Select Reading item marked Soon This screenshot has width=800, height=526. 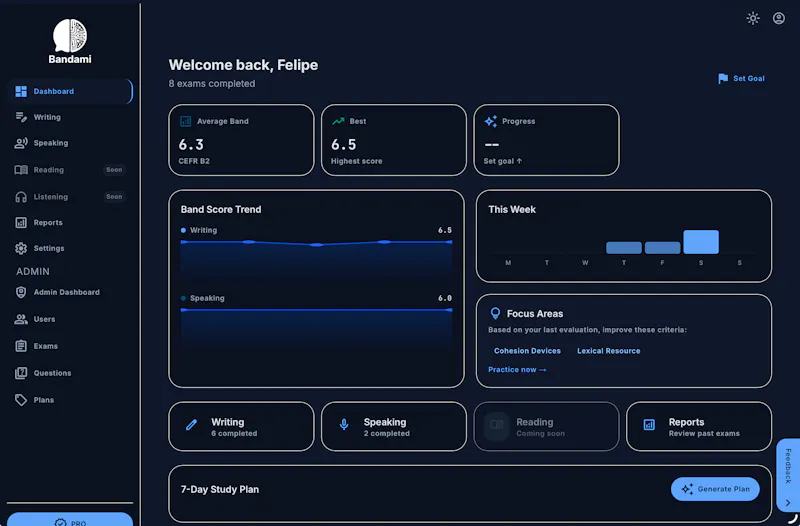click(70, 170)
